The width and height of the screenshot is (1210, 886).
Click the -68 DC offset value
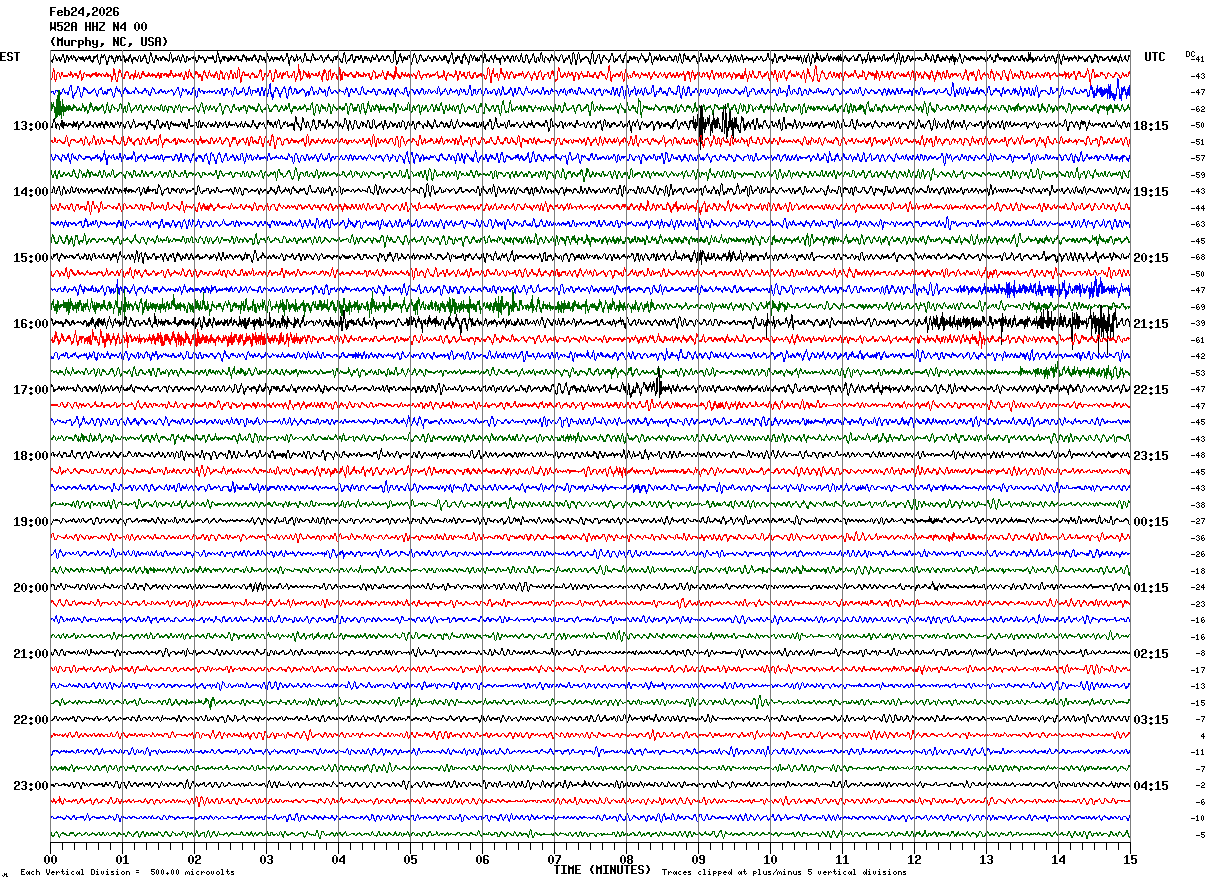tap(1198, 258)
